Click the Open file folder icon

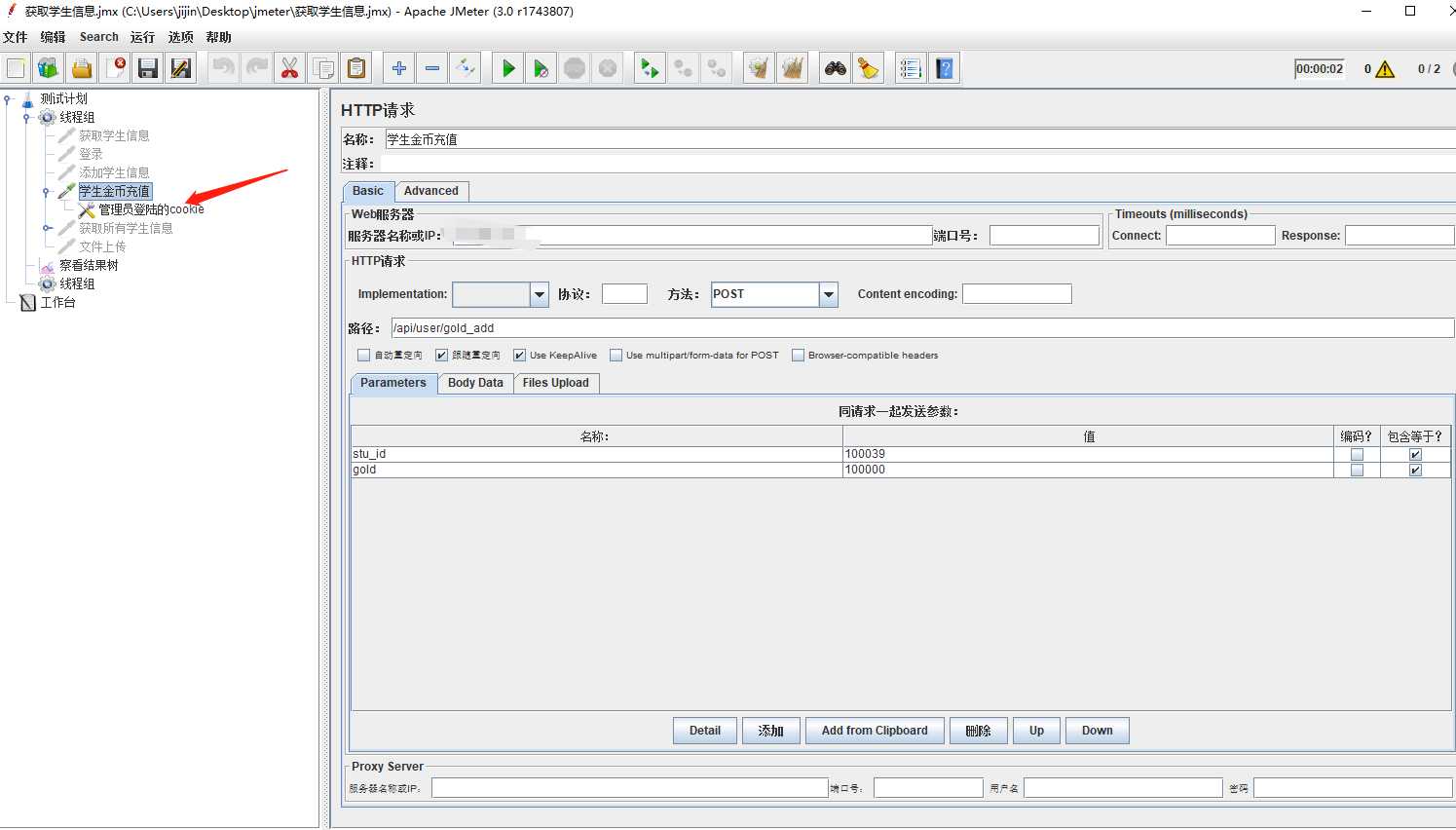click(82, 68)
